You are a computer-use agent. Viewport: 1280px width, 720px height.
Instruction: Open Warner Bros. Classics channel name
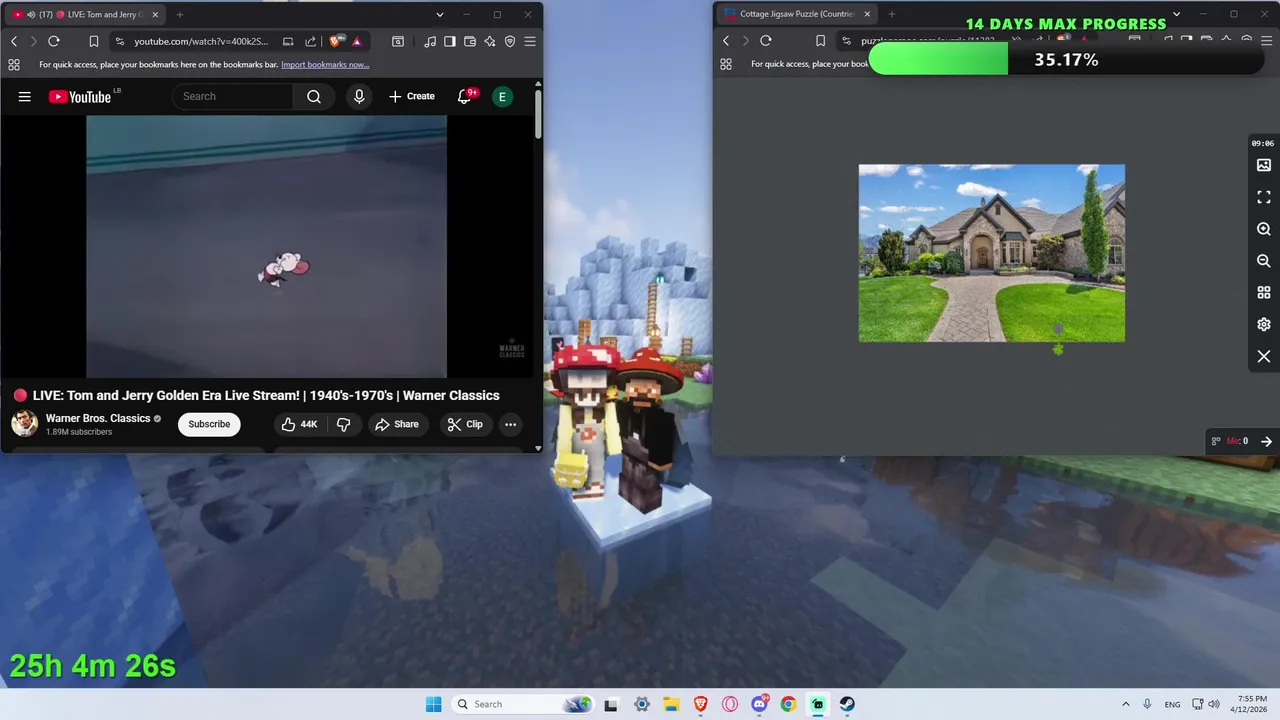[98, 418]
